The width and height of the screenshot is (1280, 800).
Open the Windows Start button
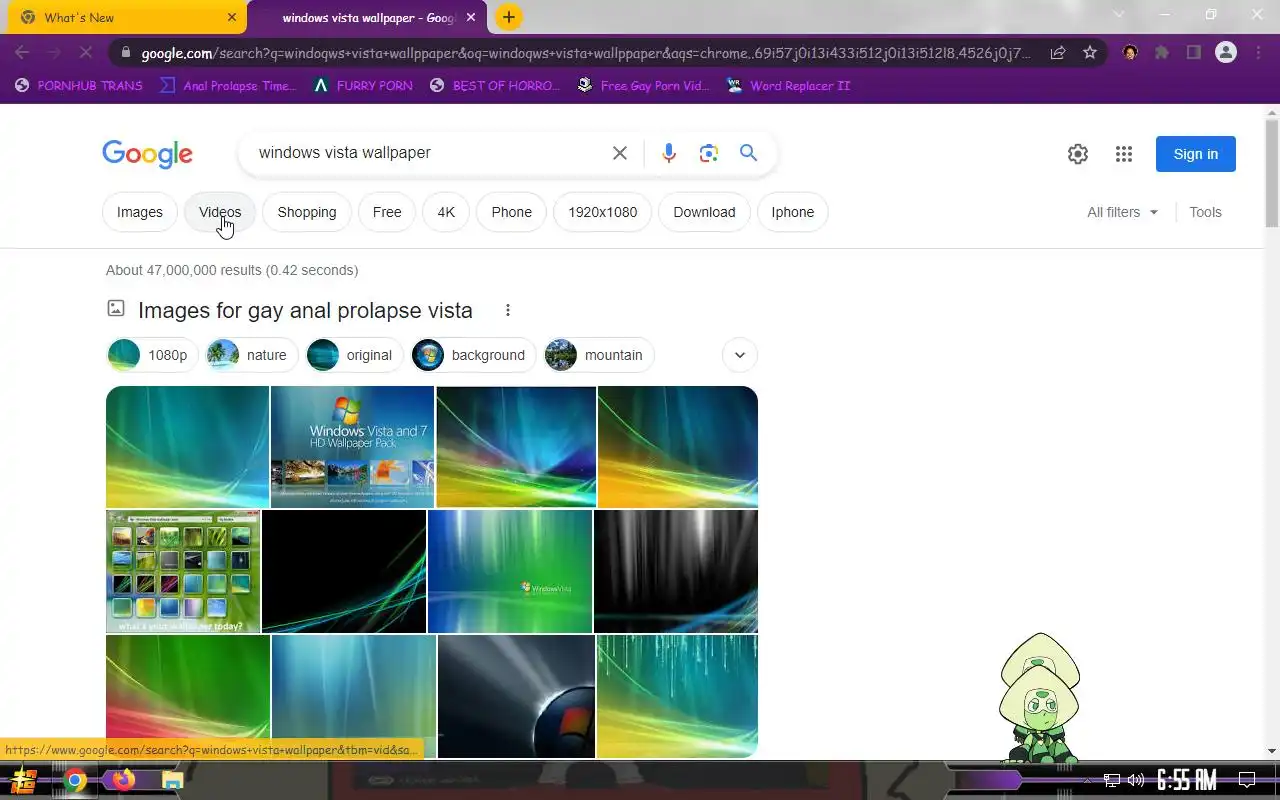tap(24, 780)
